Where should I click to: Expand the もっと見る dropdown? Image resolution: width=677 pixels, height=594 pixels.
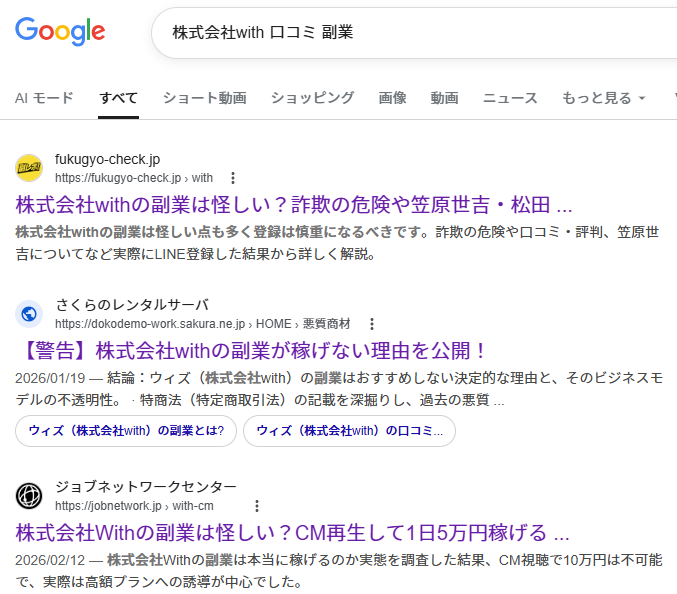pyautogui.click(x=603, y=98)
